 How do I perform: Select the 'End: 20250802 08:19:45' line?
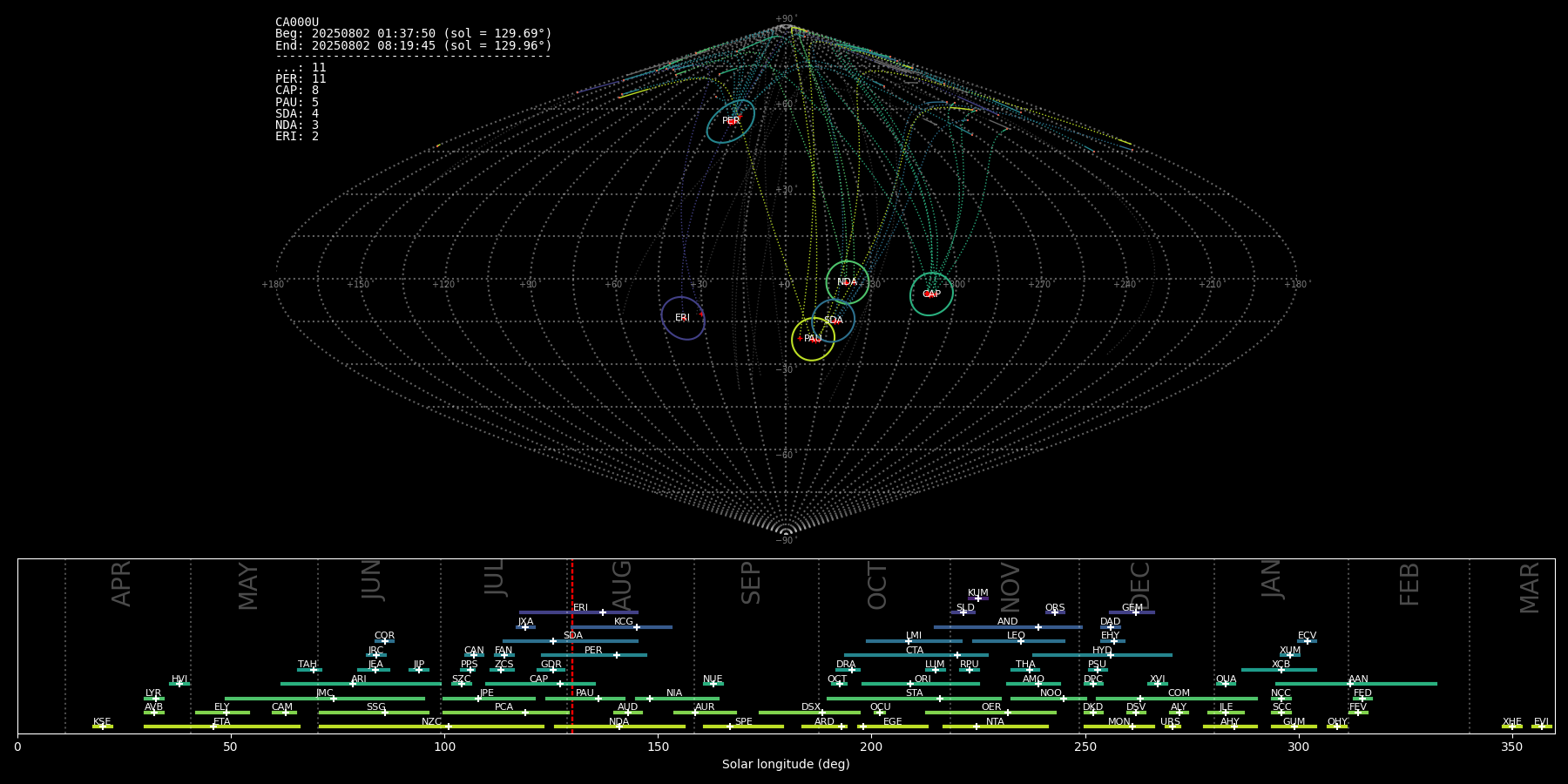pyautogui.click(x=414, y=45)
